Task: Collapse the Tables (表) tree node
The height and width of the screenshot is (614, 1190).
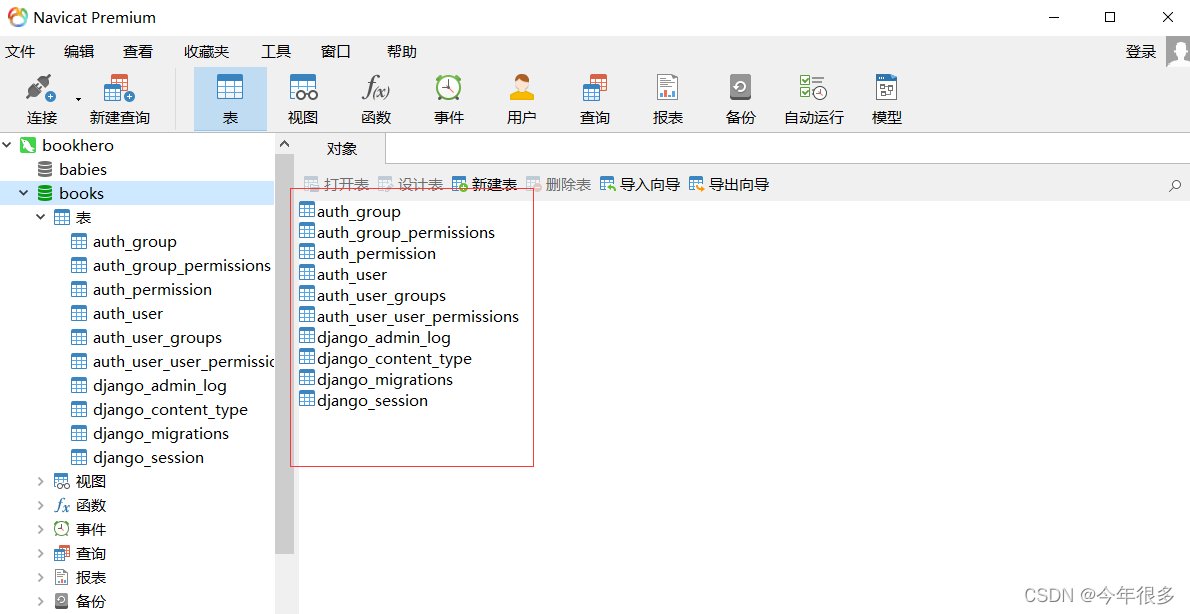Action: tap(40, 217)
